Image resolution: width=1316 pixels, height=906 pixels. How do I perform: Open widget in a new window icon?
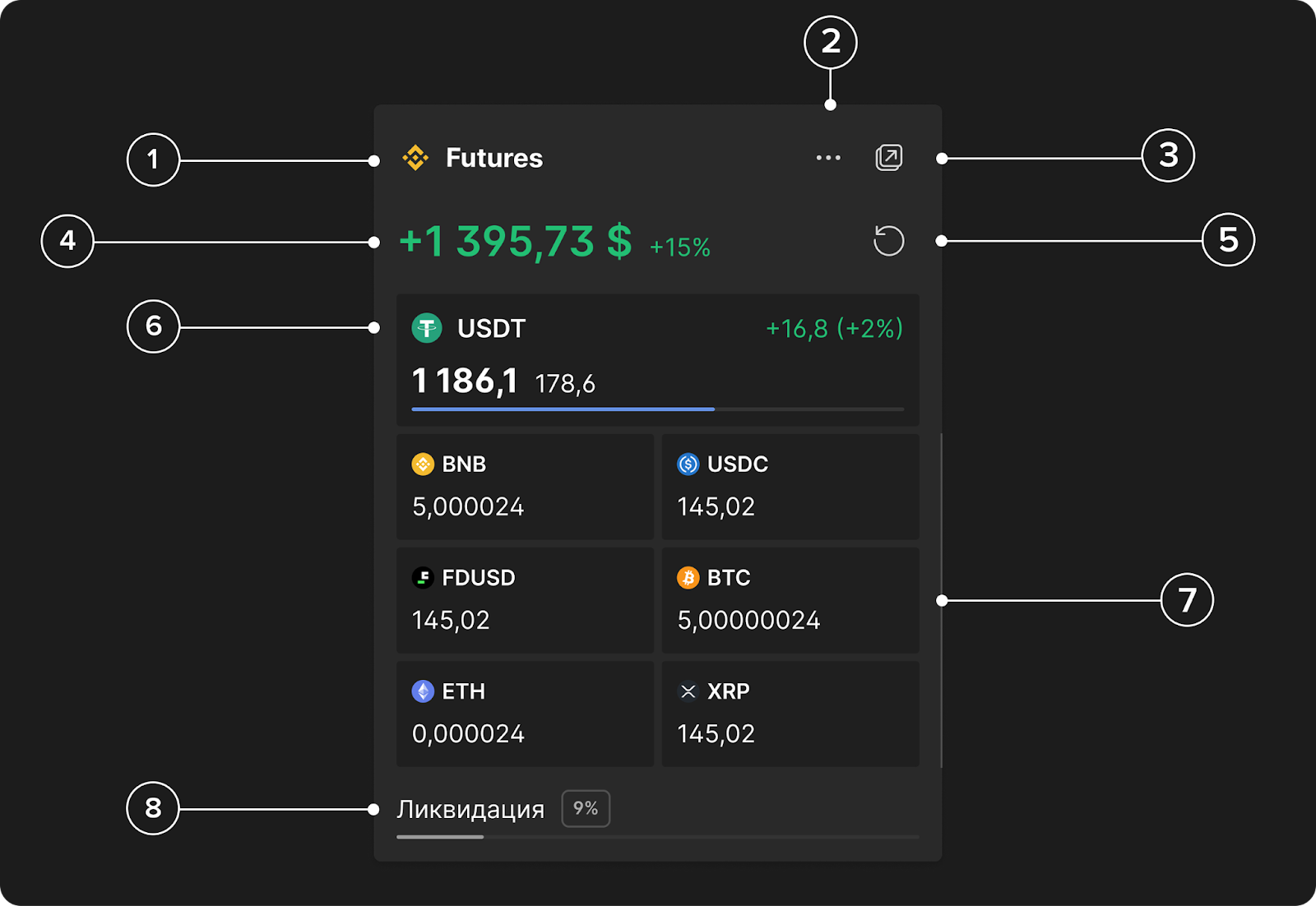coord(889,157)
